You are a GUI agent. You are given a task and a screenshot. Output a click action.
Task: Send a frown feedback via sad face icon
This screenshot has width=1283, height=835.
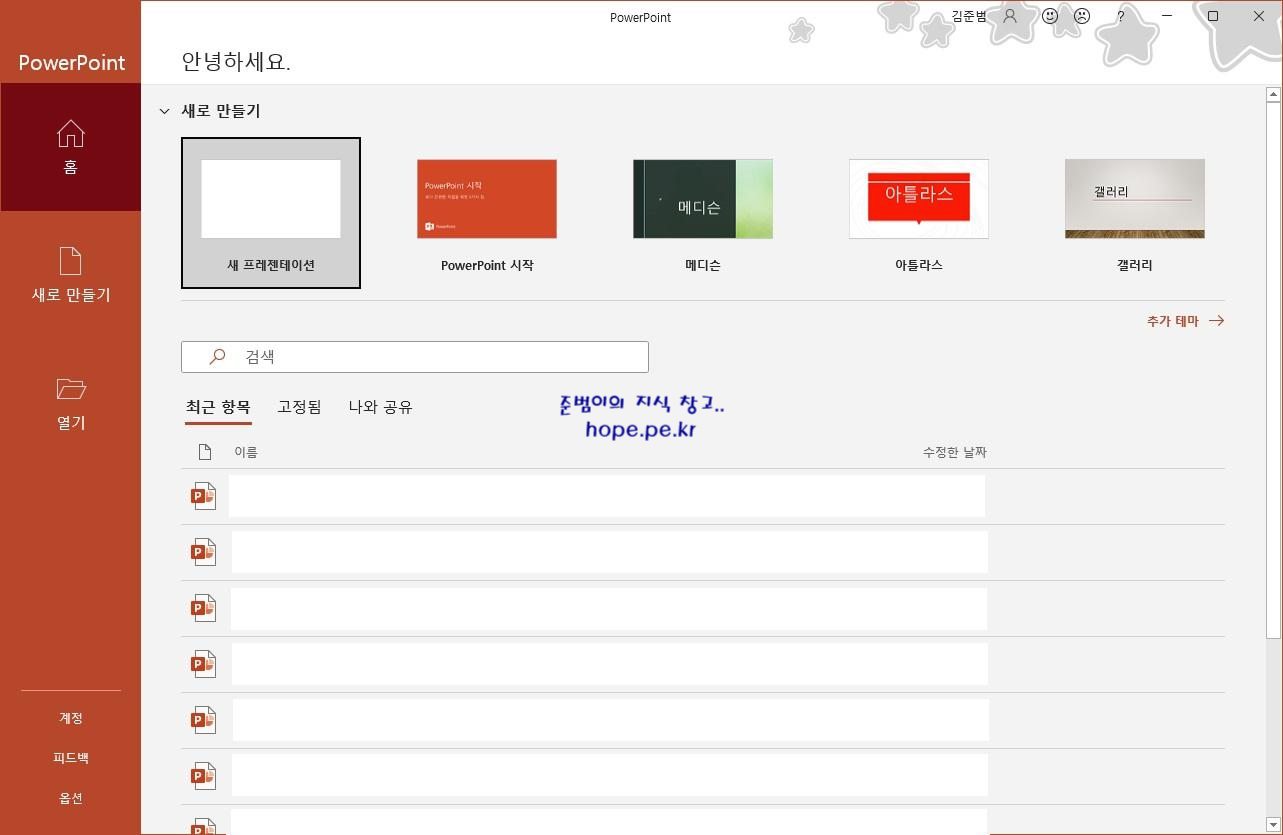(x=1082, y=16)
